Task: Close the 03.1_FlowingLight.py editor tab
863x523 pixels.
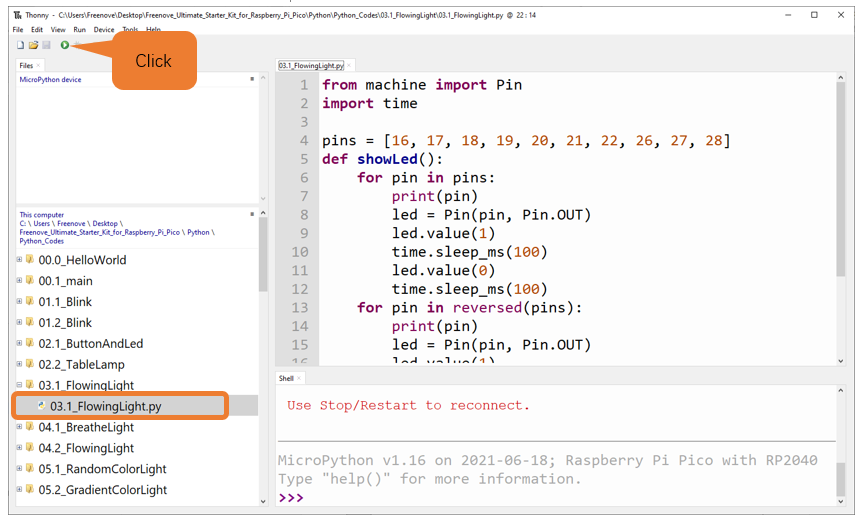Action: (349, 66)
